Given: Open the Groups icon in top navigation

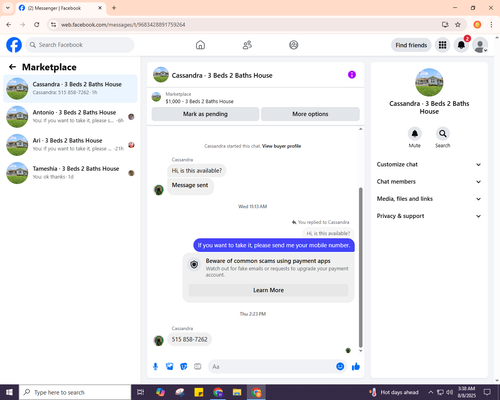Looking at the screenshot, I should pos(294,45).
